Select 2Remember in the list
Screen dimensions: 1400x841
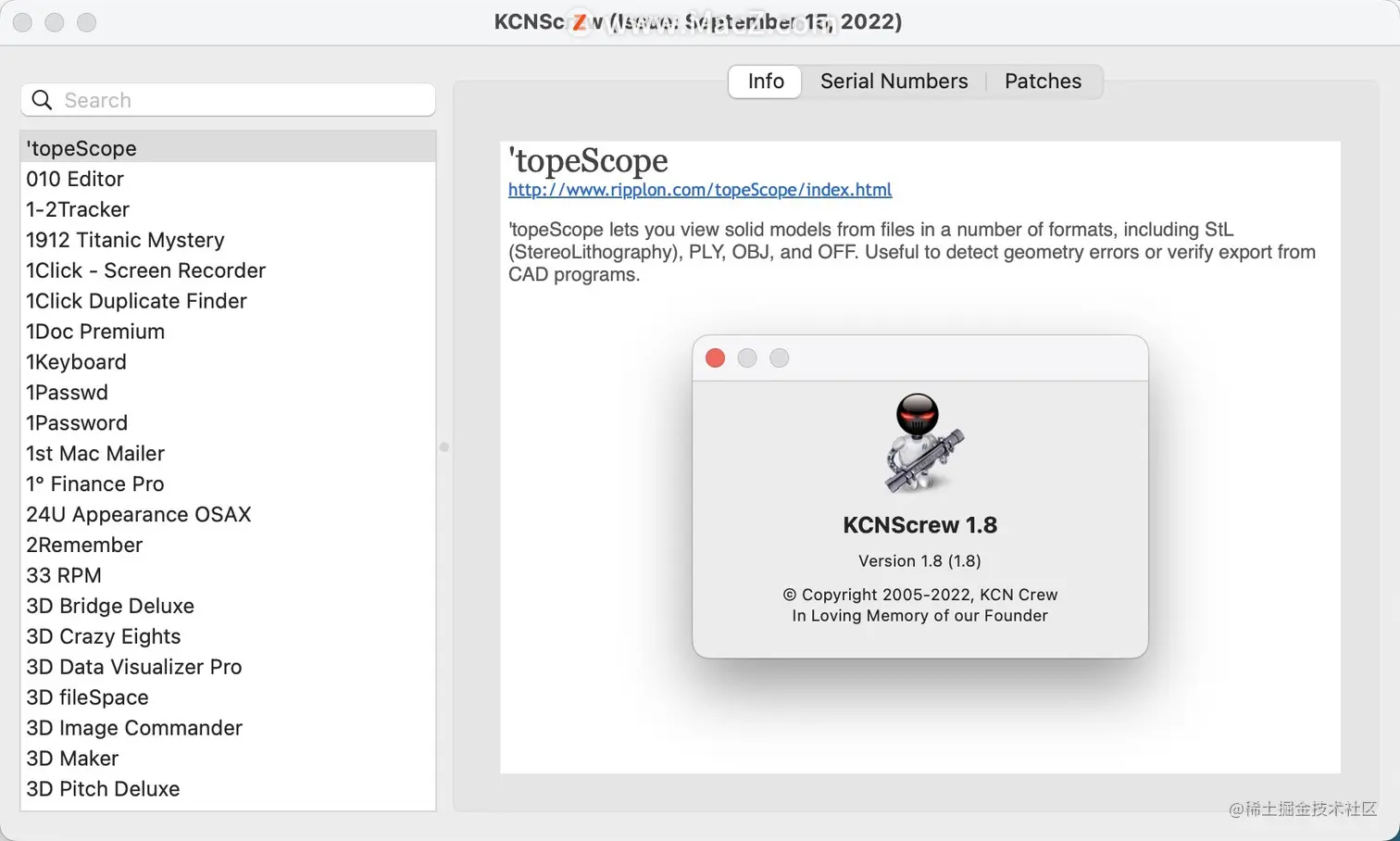click(228, 546)
